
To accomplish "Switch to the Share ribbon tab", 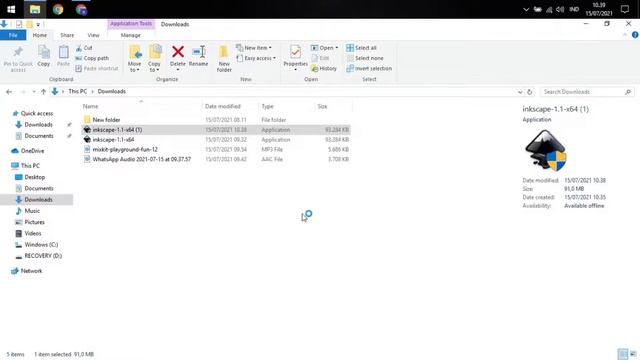I will pos(67,35).
